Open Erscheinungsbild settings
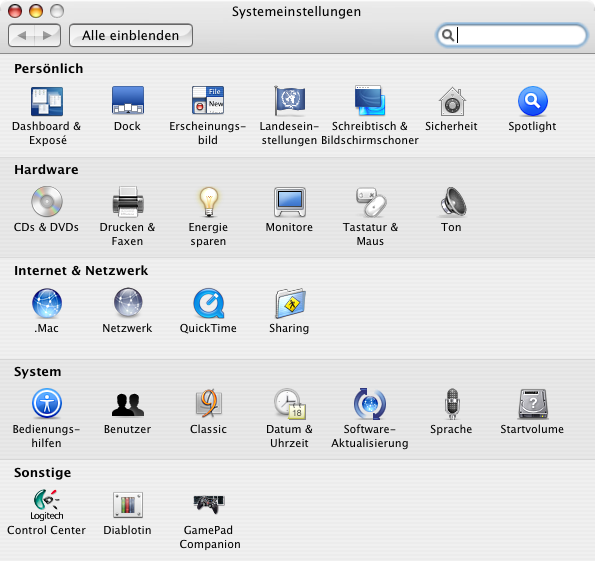 pos(208,100)
